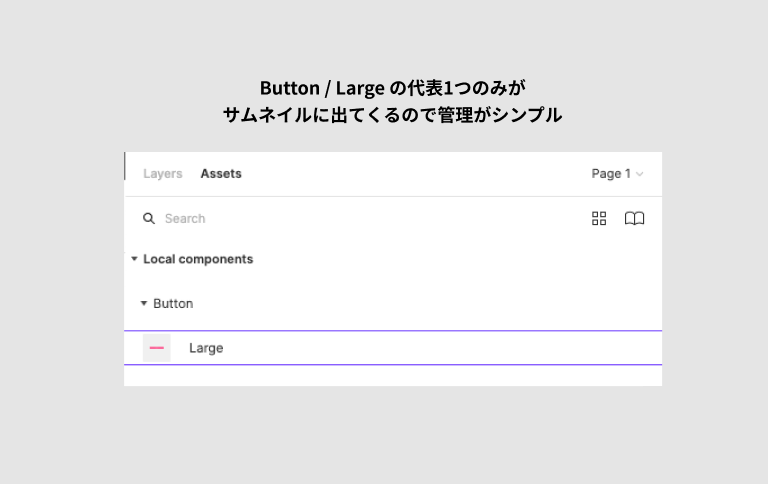Click into the Search field

[x=300, y=218]
